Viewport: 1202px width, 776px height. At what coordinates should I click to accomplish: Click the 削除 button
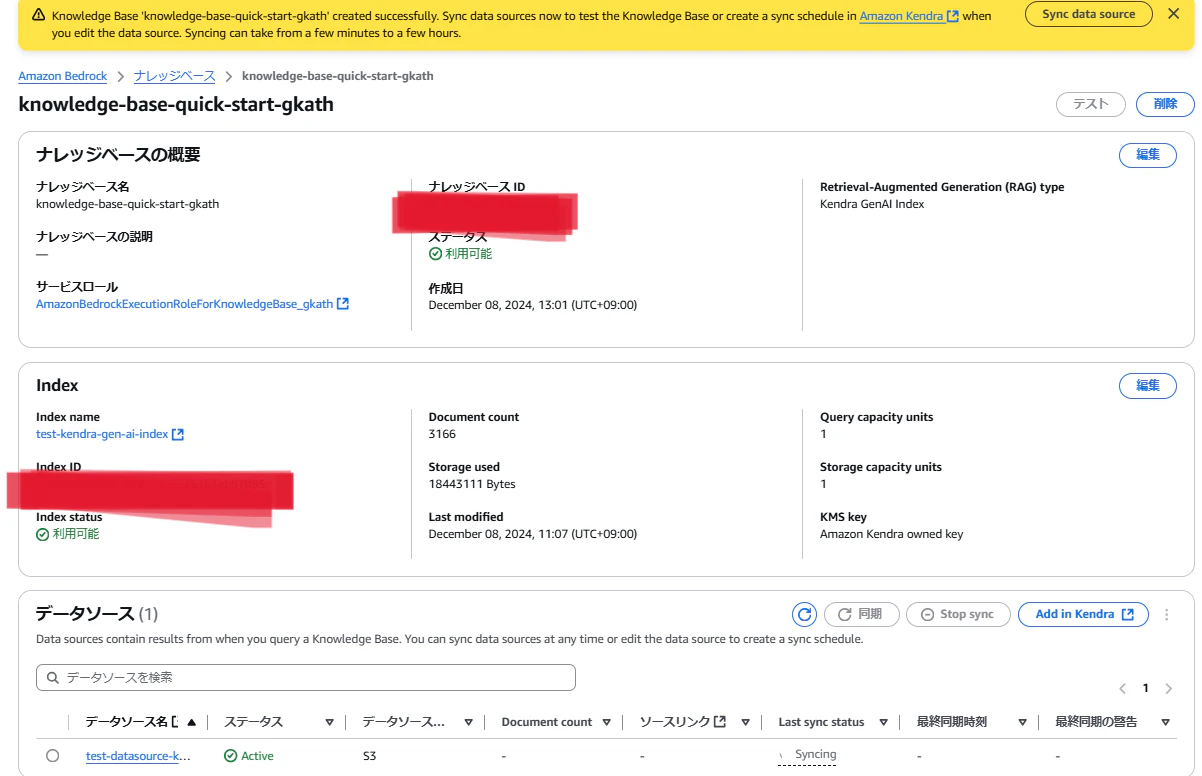coord(1165,104)
